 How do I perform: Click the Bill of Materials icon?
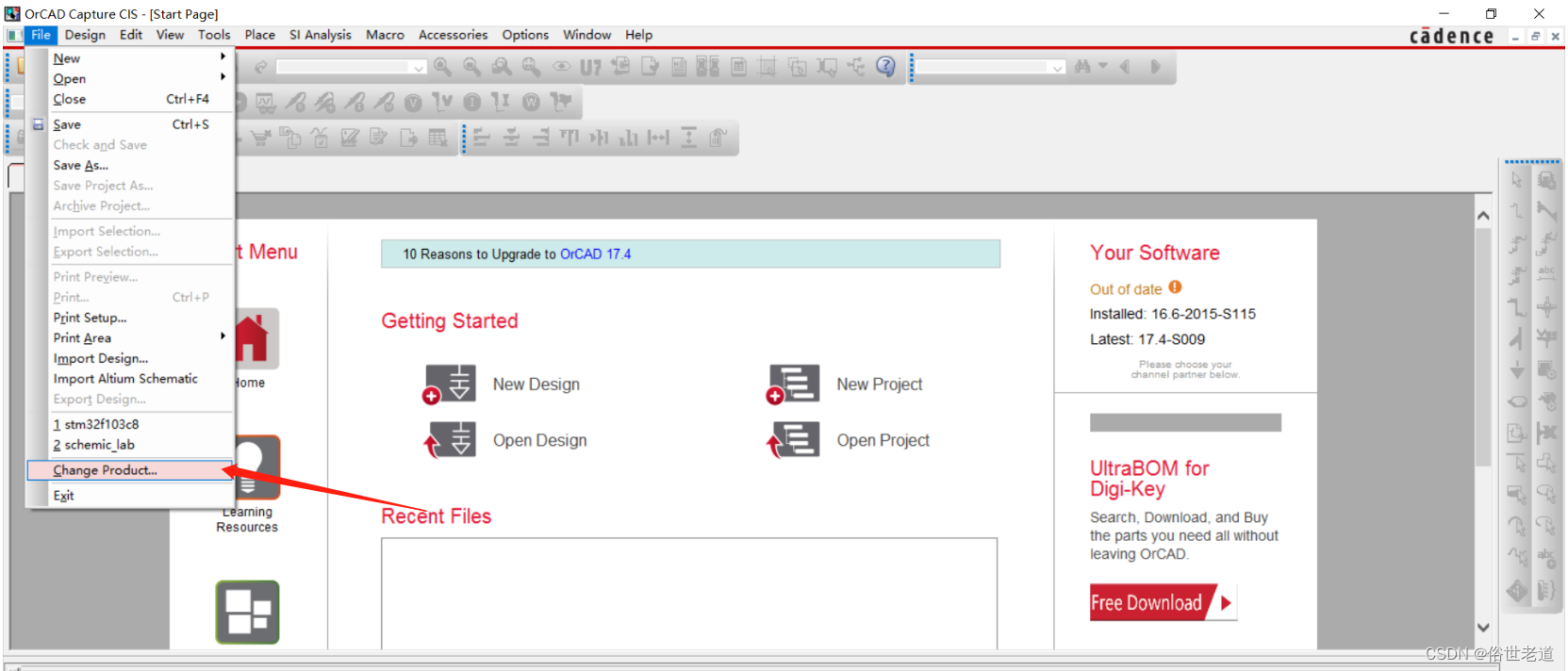pyautogui.click(x=738, y=67)
